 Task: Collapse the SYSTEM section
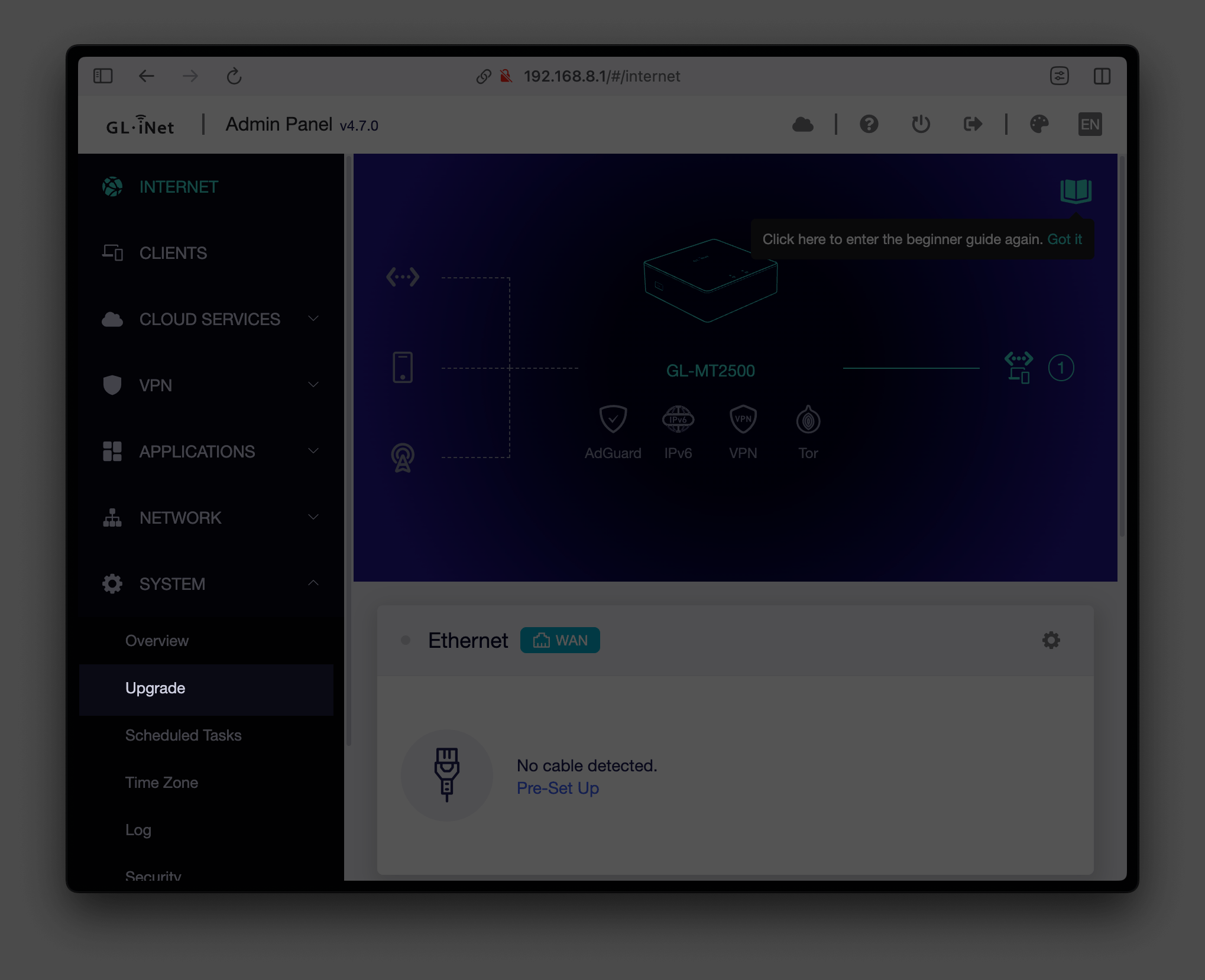tap(314, 583)
